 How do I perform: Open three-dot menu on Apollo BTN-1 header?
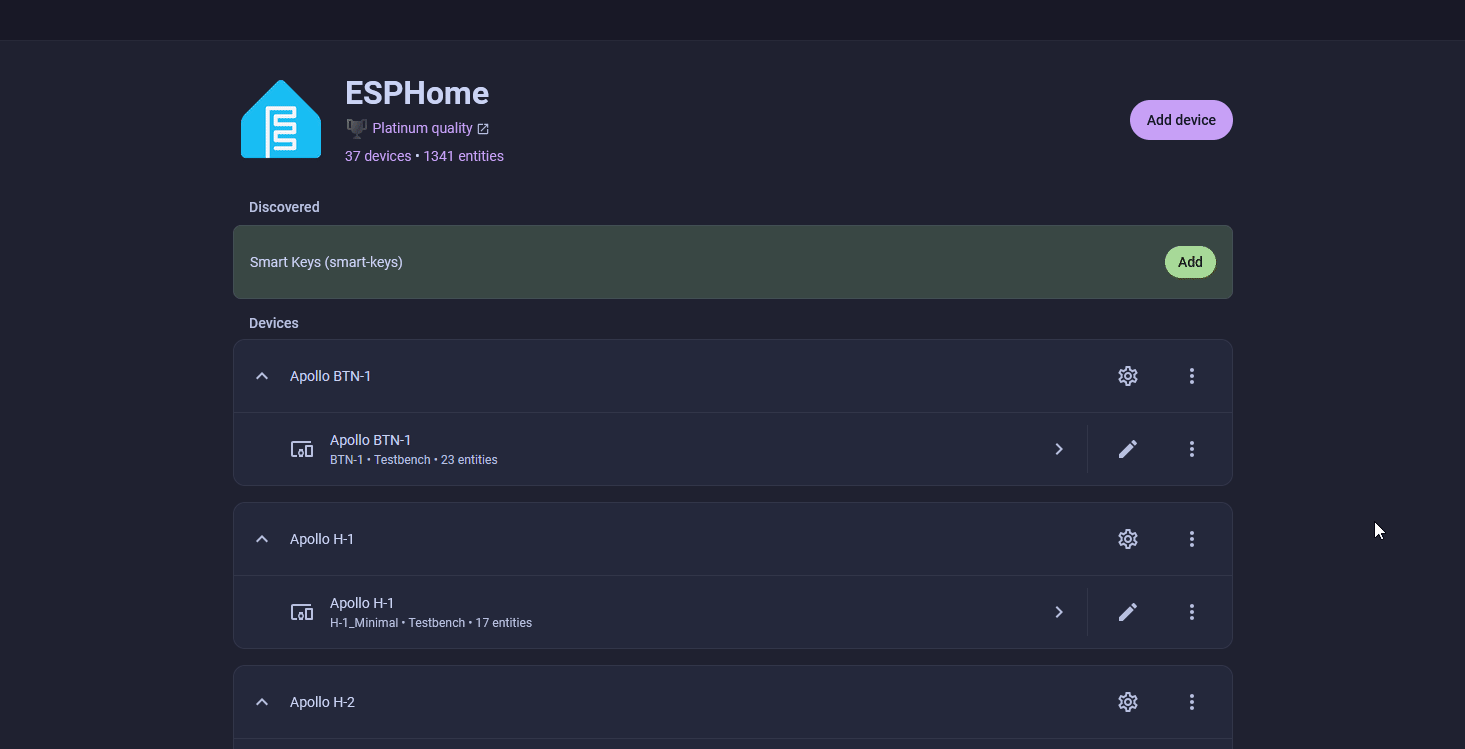[x=1191, y=376]
